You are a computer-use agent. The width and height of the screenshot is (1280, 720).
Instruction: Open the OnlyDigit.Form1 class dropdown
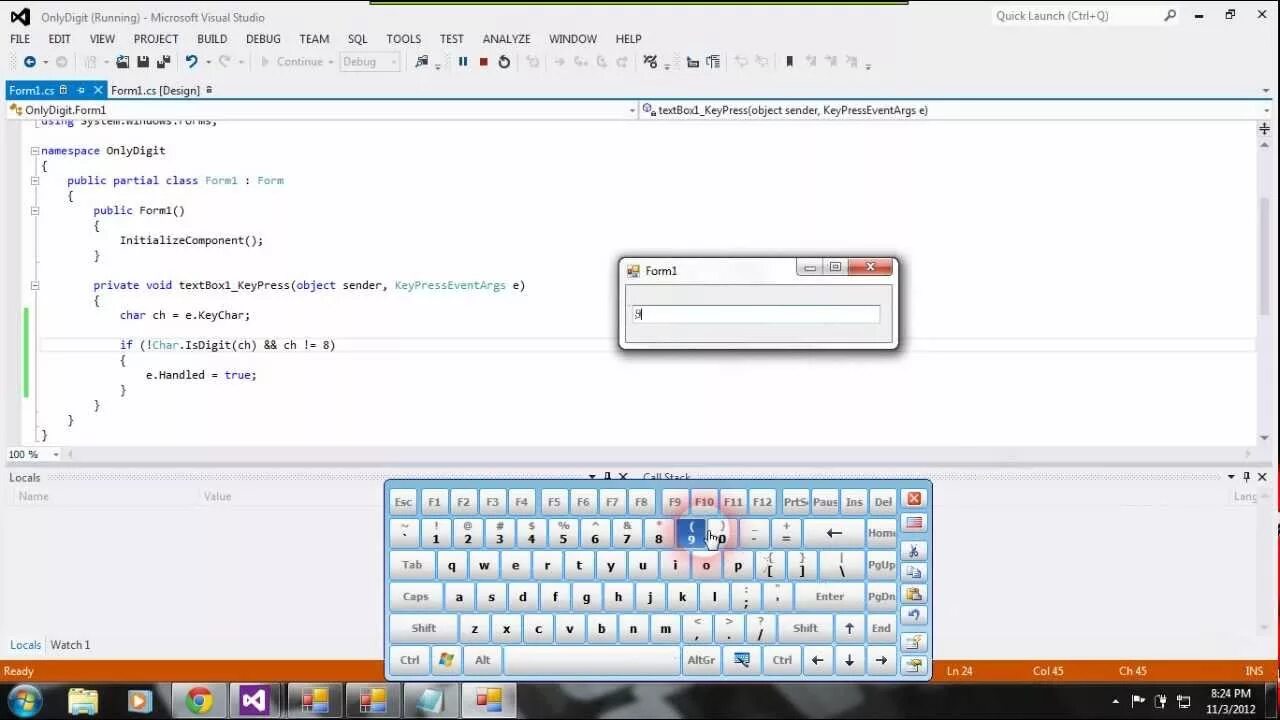coord(631,110)
